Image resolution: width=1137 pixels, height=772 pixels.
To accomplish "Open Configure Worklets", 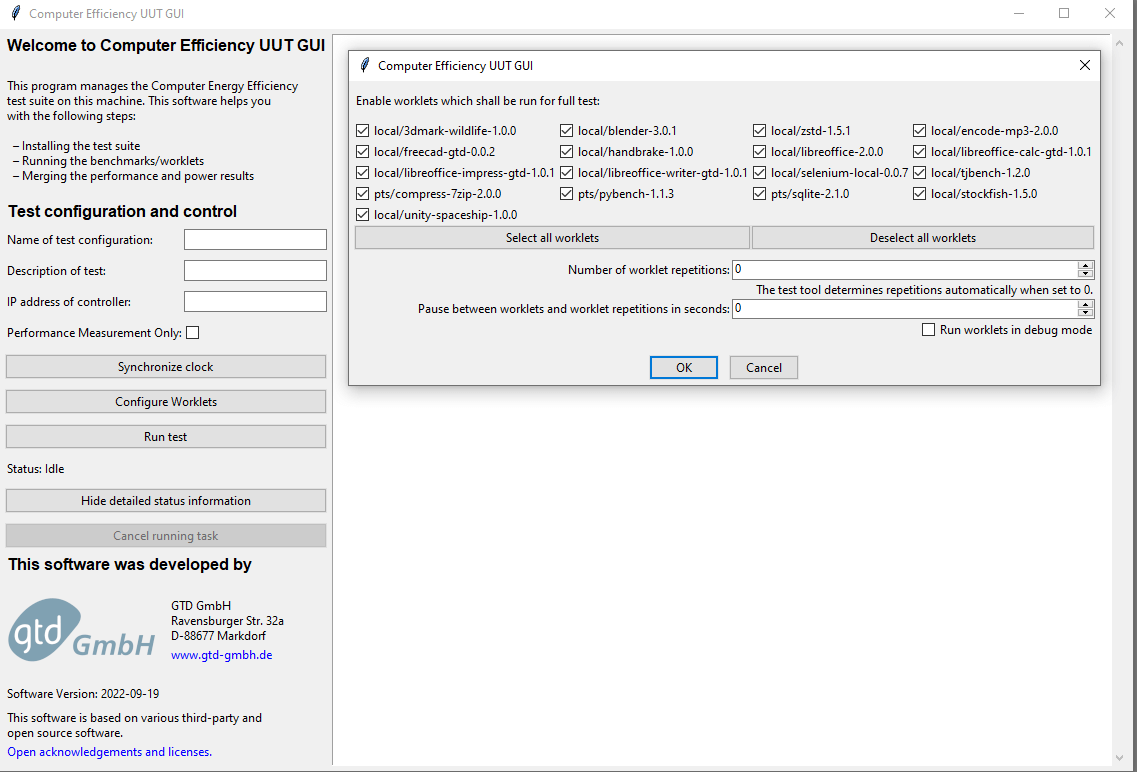I will (166, 402).
